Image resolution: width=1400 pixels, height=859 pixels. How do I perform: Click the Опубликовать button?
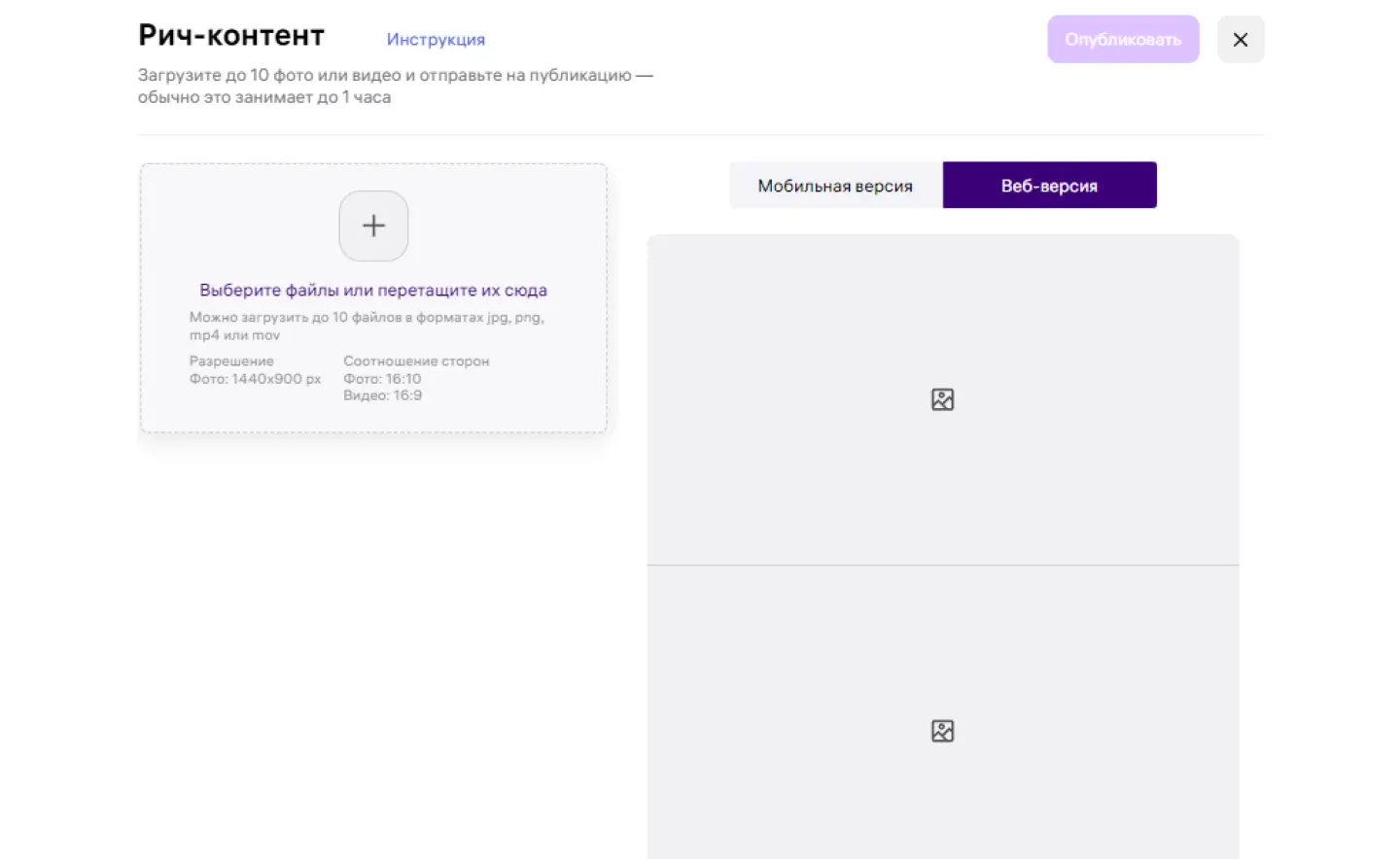click(x=1123, y=40)
